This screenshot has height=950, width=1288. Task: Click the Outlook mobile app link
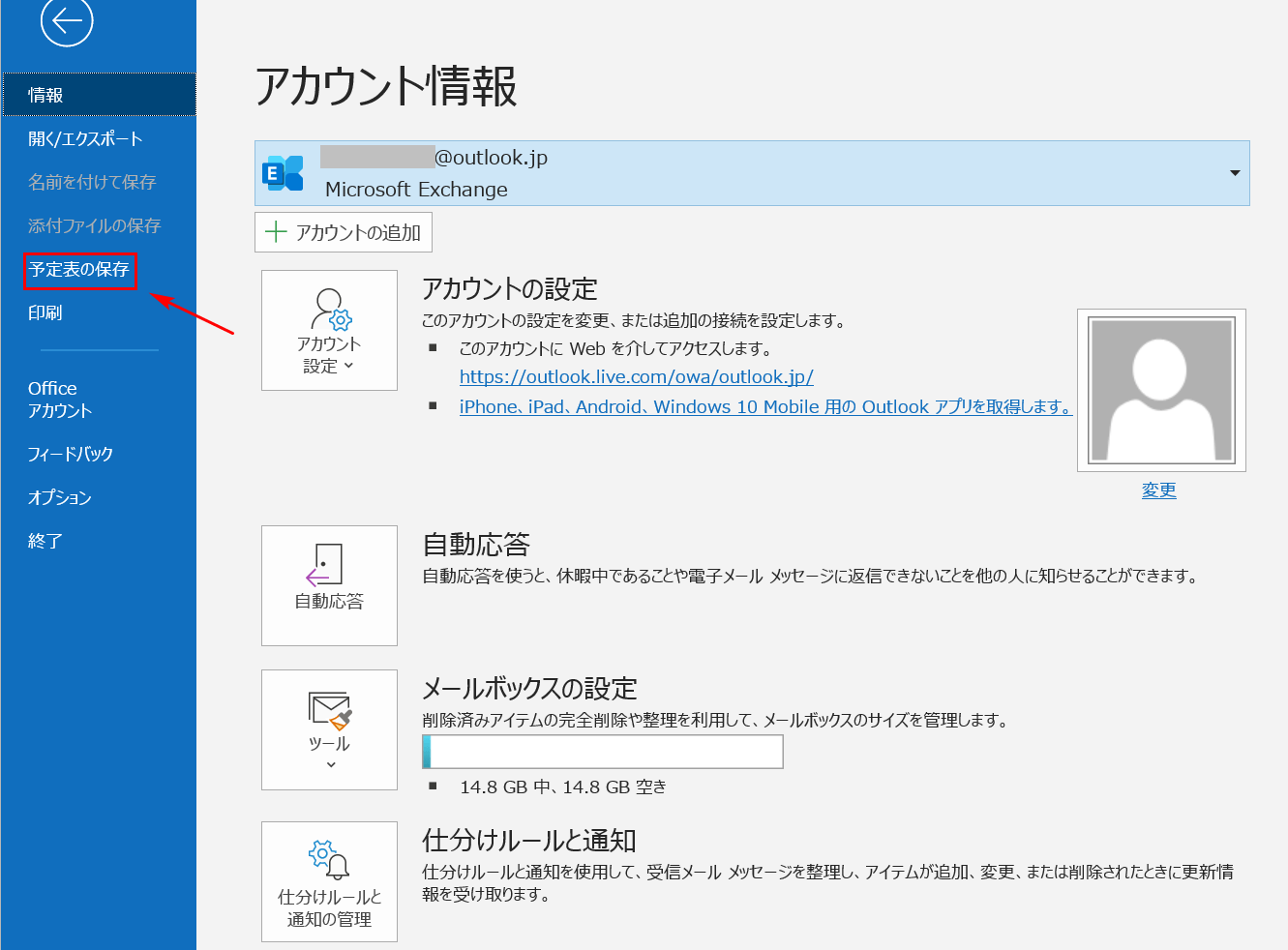coord(765,406)
